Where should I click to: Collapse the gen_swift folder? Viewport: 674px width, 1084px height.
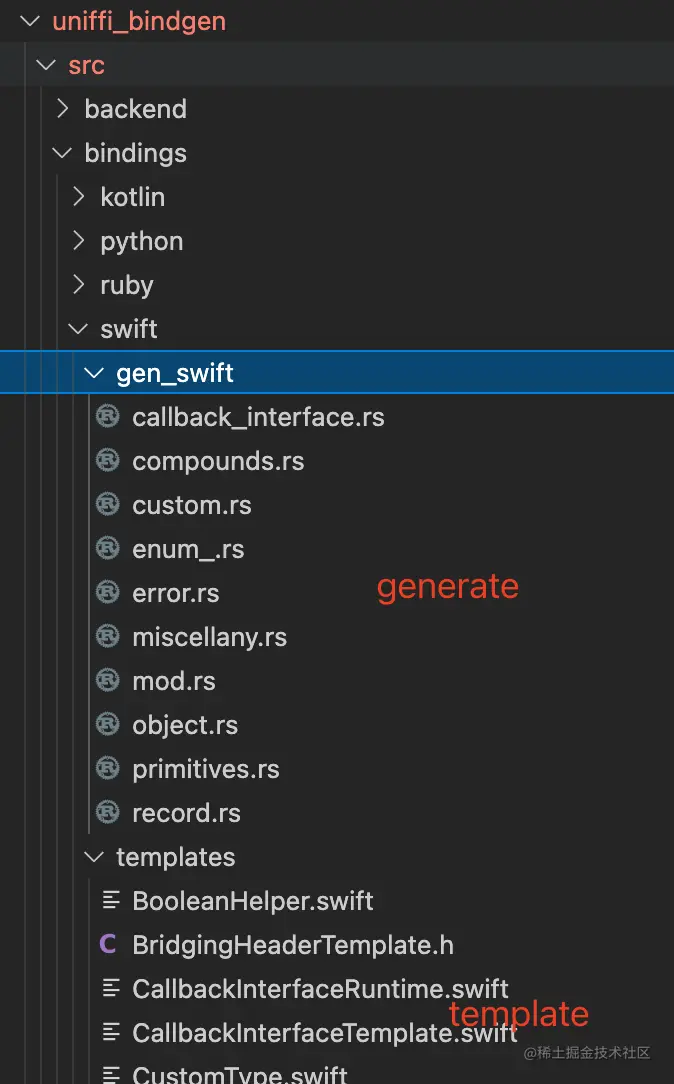[94, 372]
